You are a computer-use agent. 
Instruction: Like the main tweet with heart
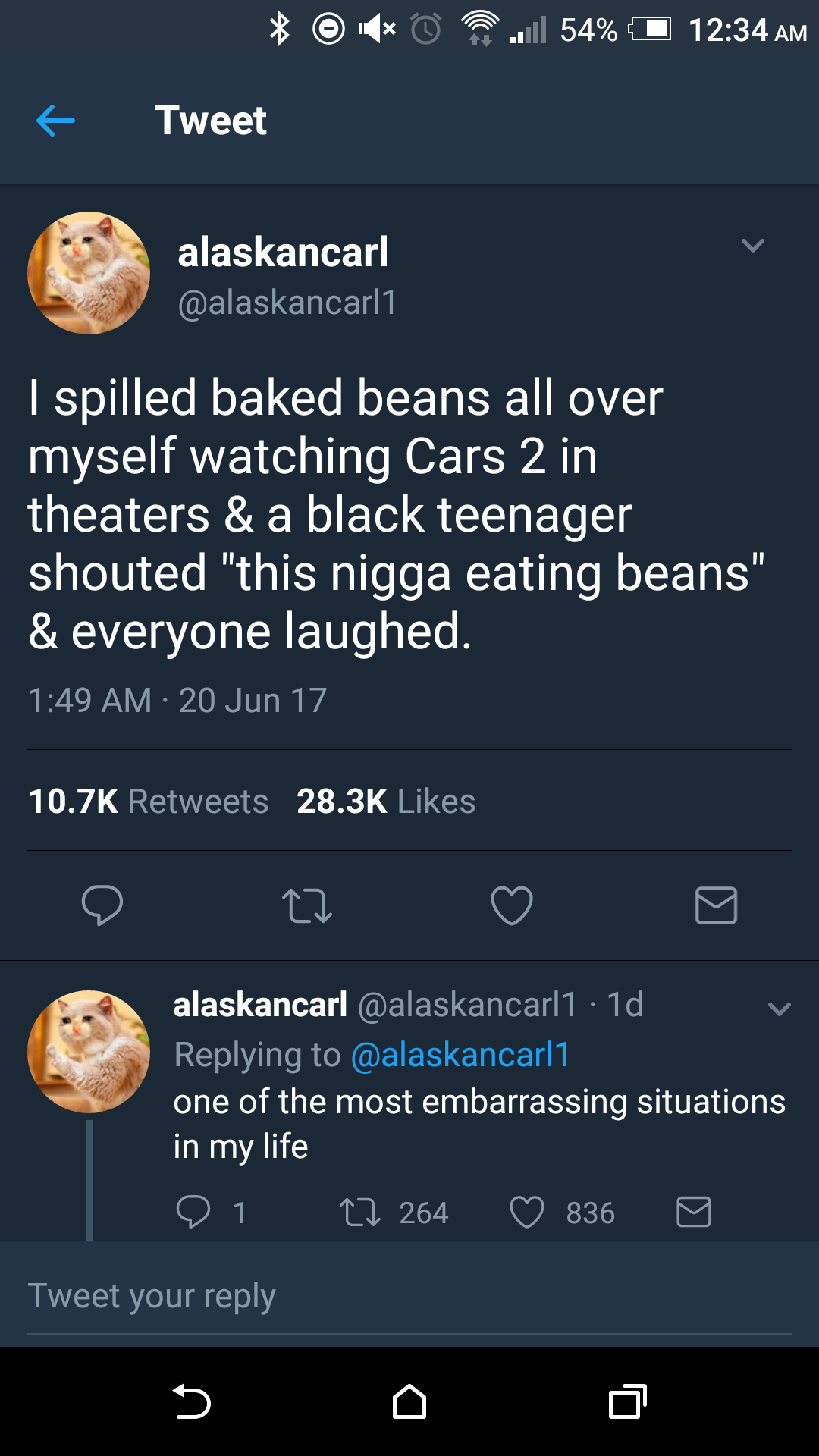(x=512, y=905)
